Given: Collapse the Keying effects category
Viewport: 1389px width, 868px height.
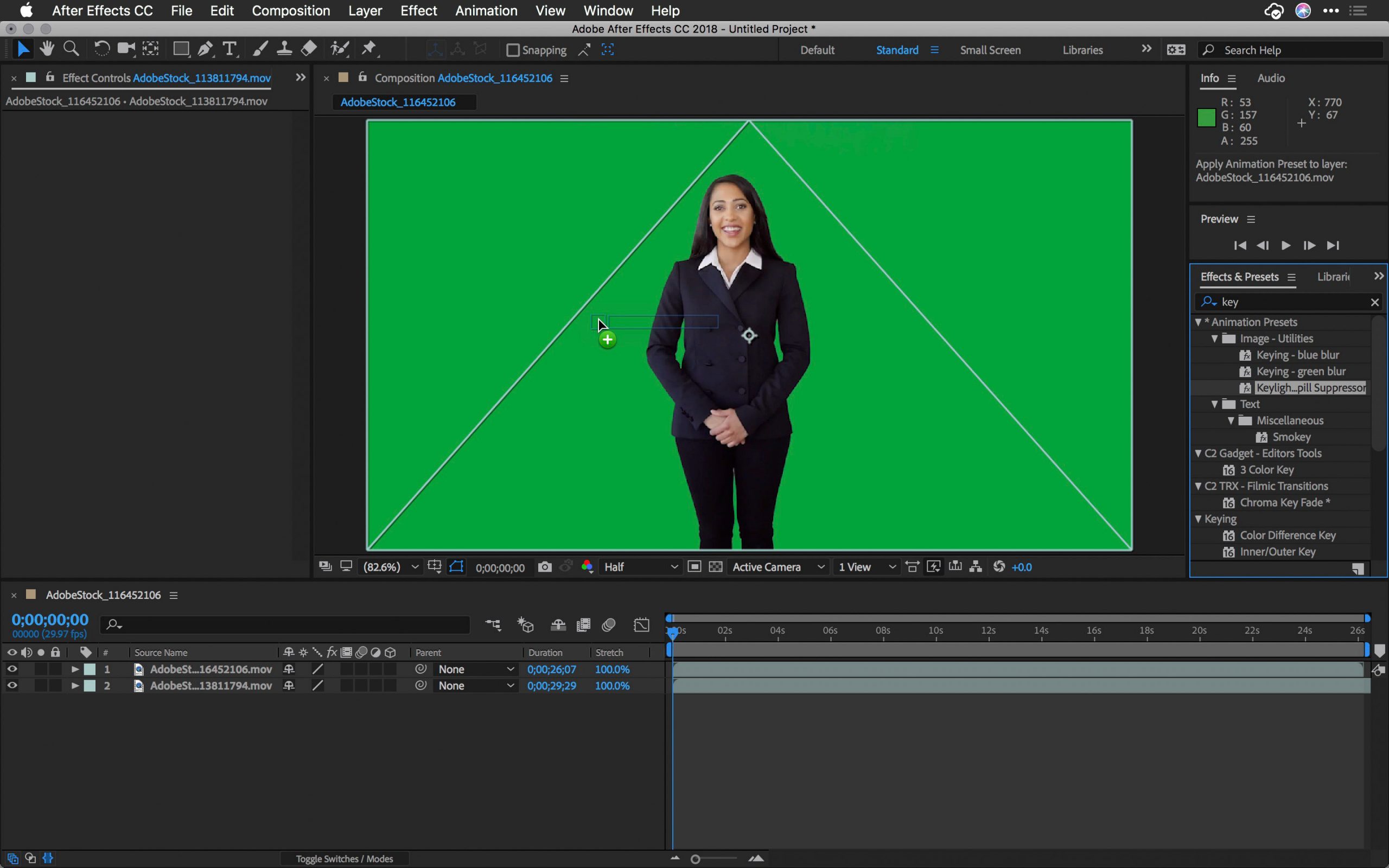Looking at the screenshot, I should click(1198, 519).
